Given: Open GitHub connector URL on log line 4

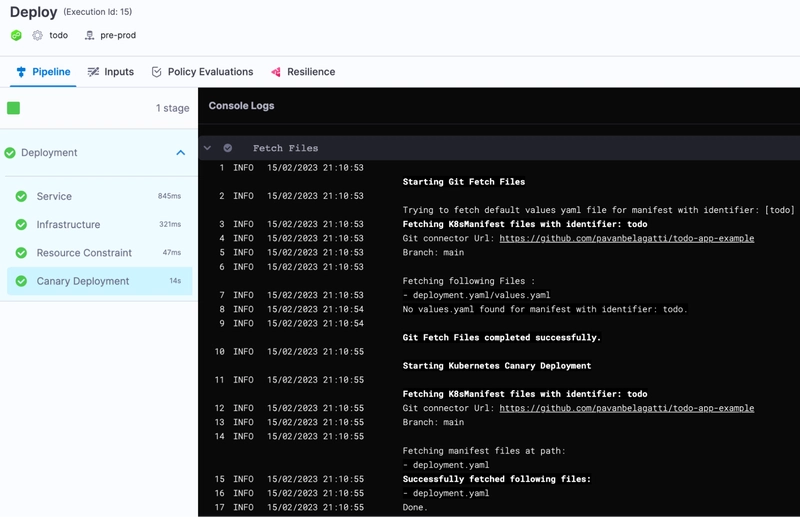Looking at the screenshot, I should [x=627, y=238].
